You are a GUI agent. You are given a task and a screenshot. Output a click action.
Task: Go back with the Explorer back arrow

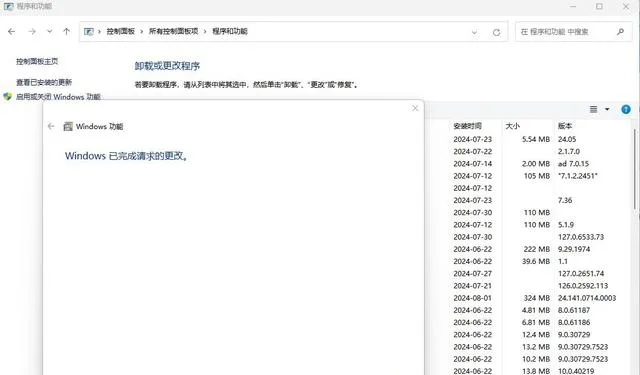pyautogui.click(x=11, y=31)
